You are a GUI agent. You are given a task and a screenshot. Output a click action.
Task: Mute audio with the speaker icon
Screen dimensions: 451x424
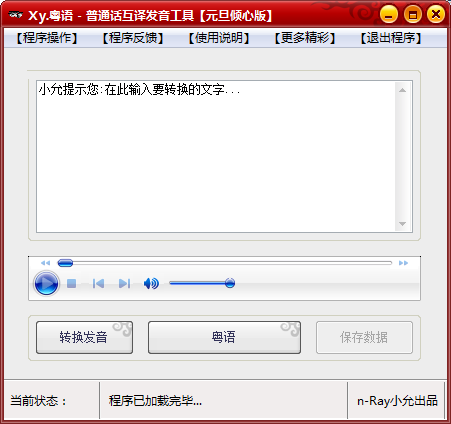(x=151, y=284)
